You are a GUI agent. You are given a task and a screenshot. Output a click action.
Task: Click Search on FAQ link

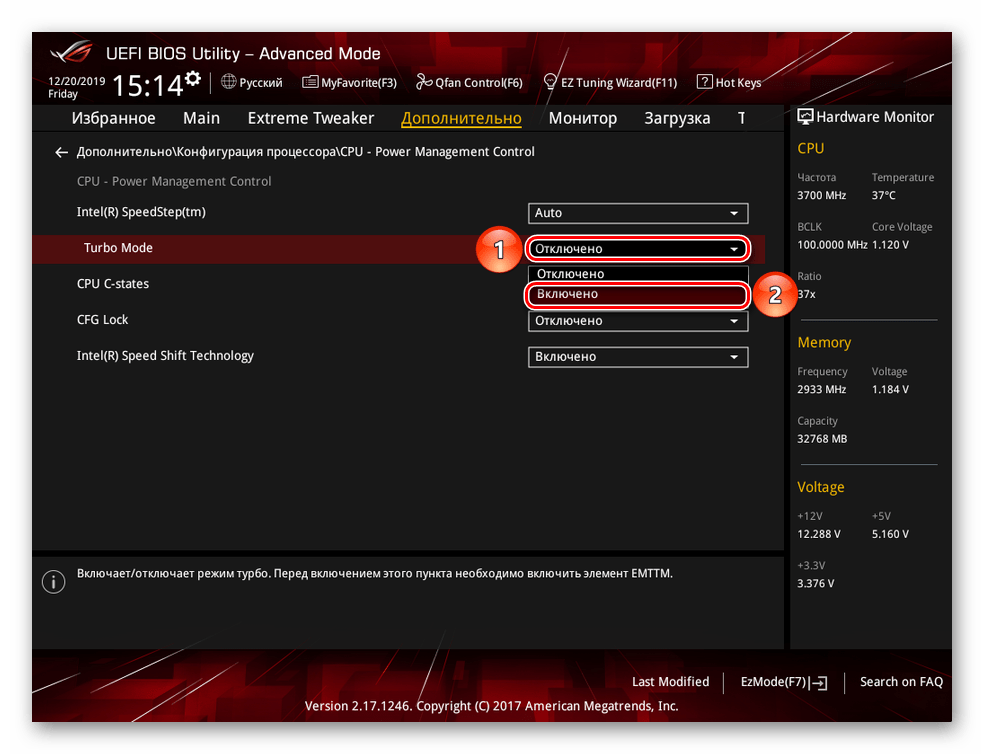tap(901, 682)
